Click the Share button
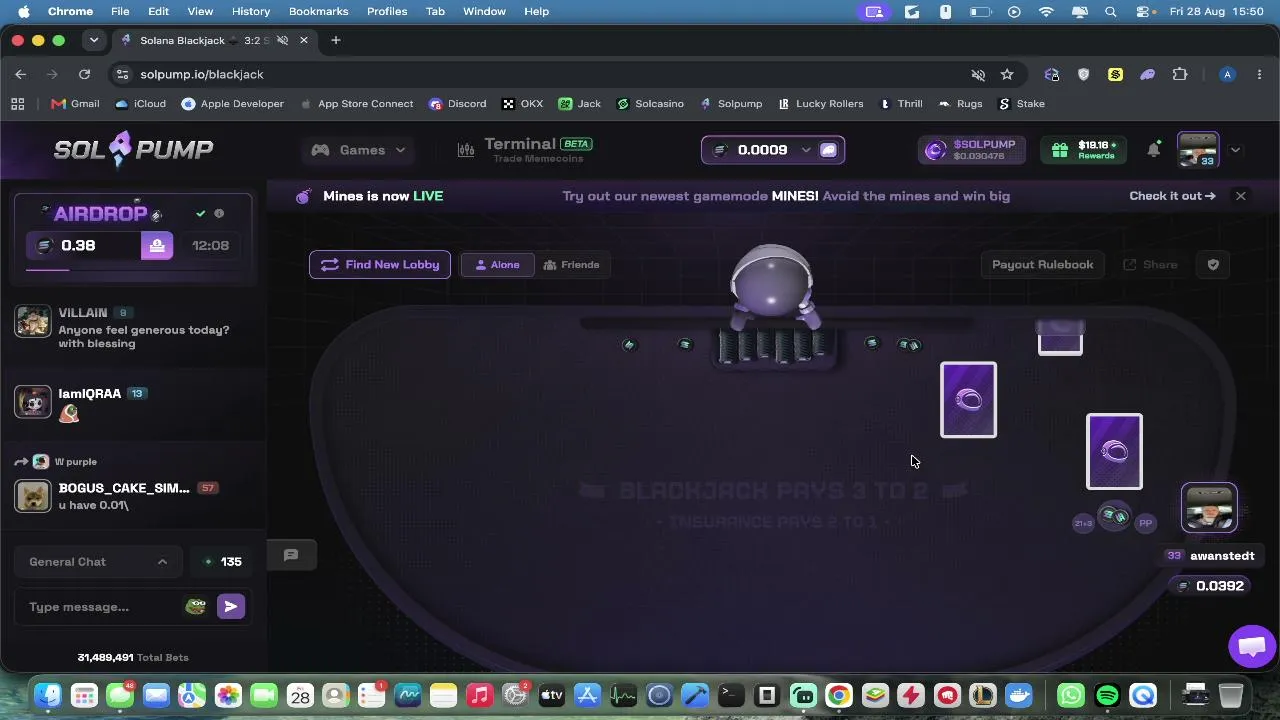This screenshot has height=720, width=1280. [1151, 265]
